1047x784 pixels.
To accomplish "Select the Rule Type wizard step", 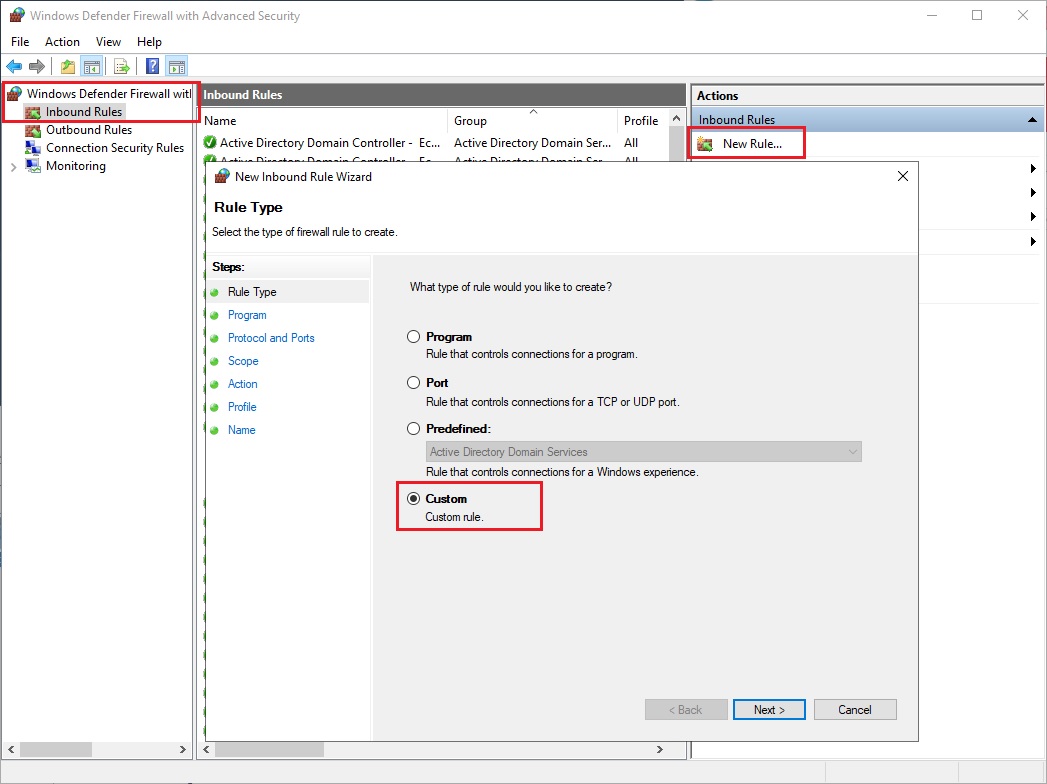I will point(252,292).
